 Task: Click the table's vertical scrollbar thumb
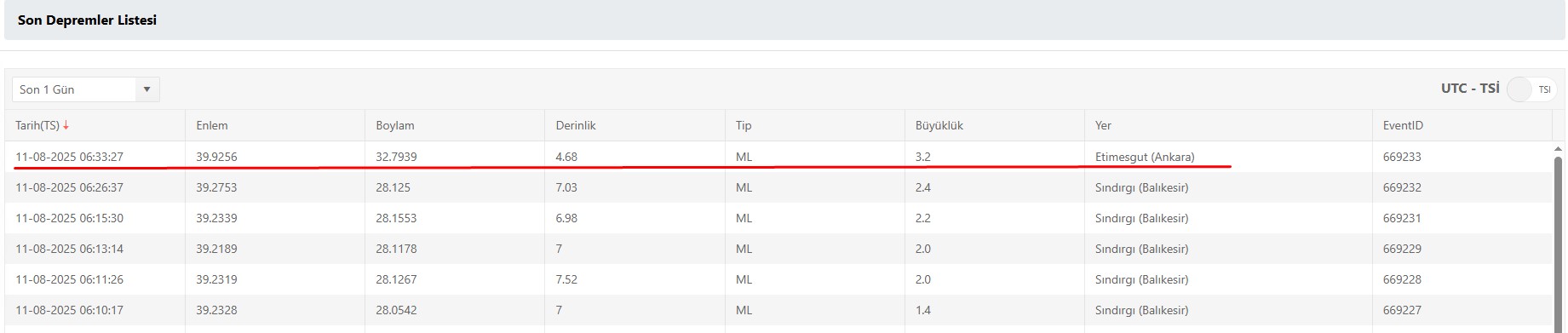pos(1559,238)
